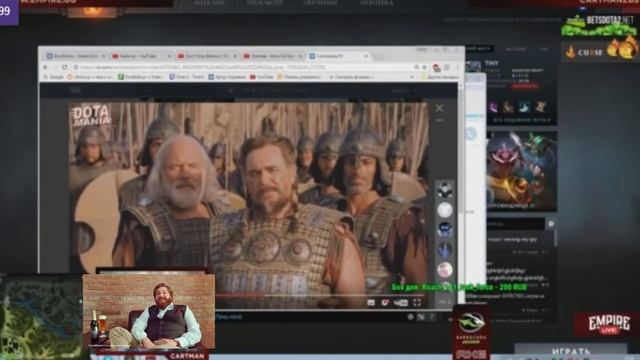Select the purple item icon in Dota panel
640x360 pixels.
(493, 107)
